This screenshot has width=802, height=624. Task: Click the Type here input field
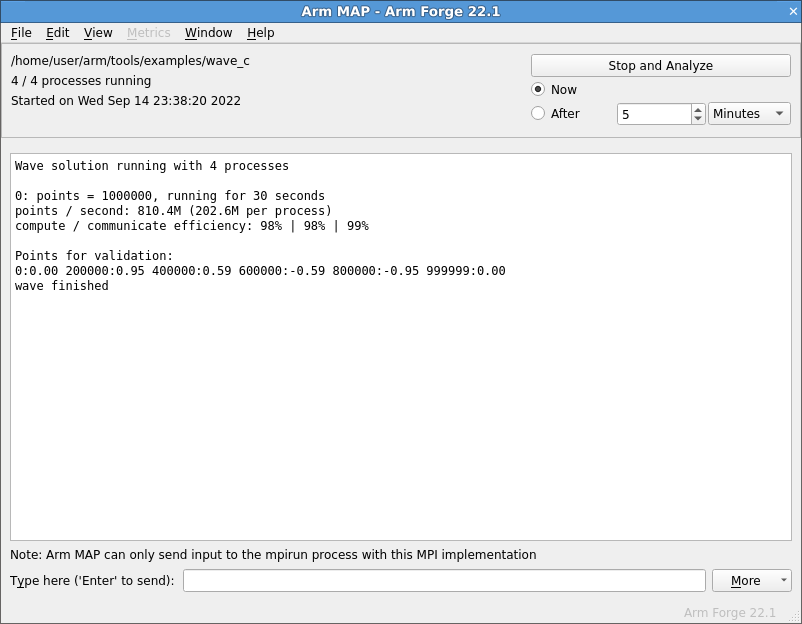[444, 581]
